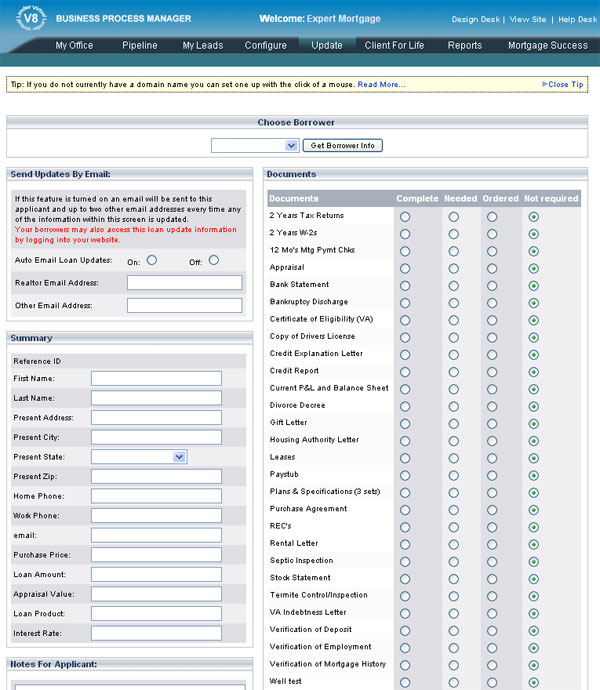600x690 pixels.
Task: Click the Notes For Applicant heading
Action: (x=54, y=664)
